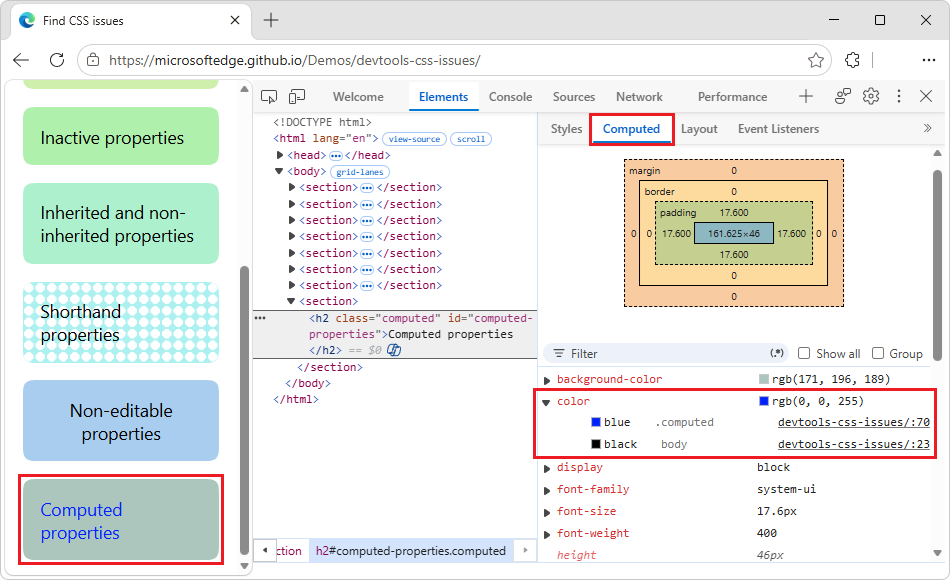This screenshot has width=950, height=580.
Task: Click the Shorthand properties card
Action: 121,322
